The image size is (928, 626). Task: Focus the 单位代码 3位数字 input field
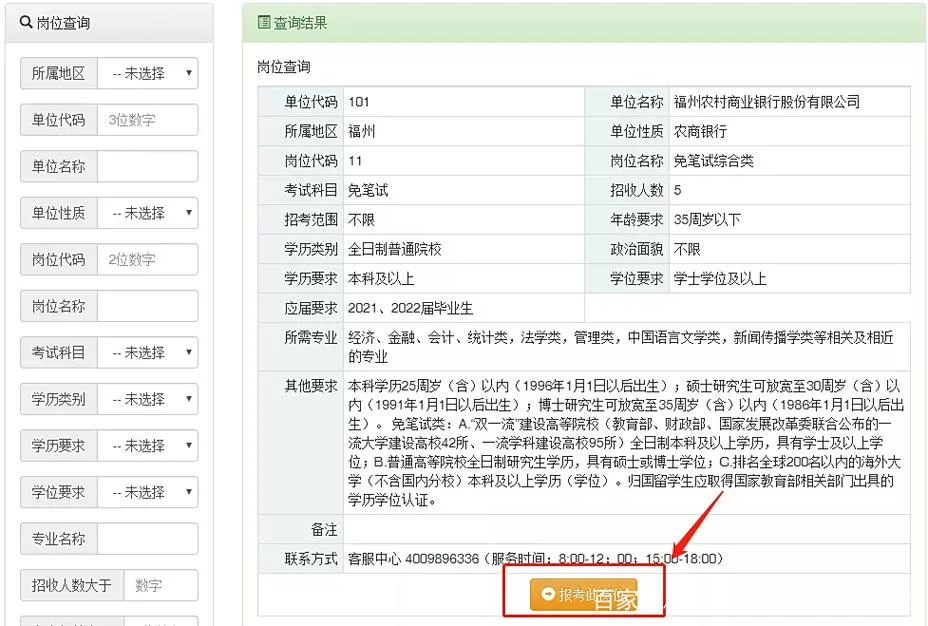147,120
